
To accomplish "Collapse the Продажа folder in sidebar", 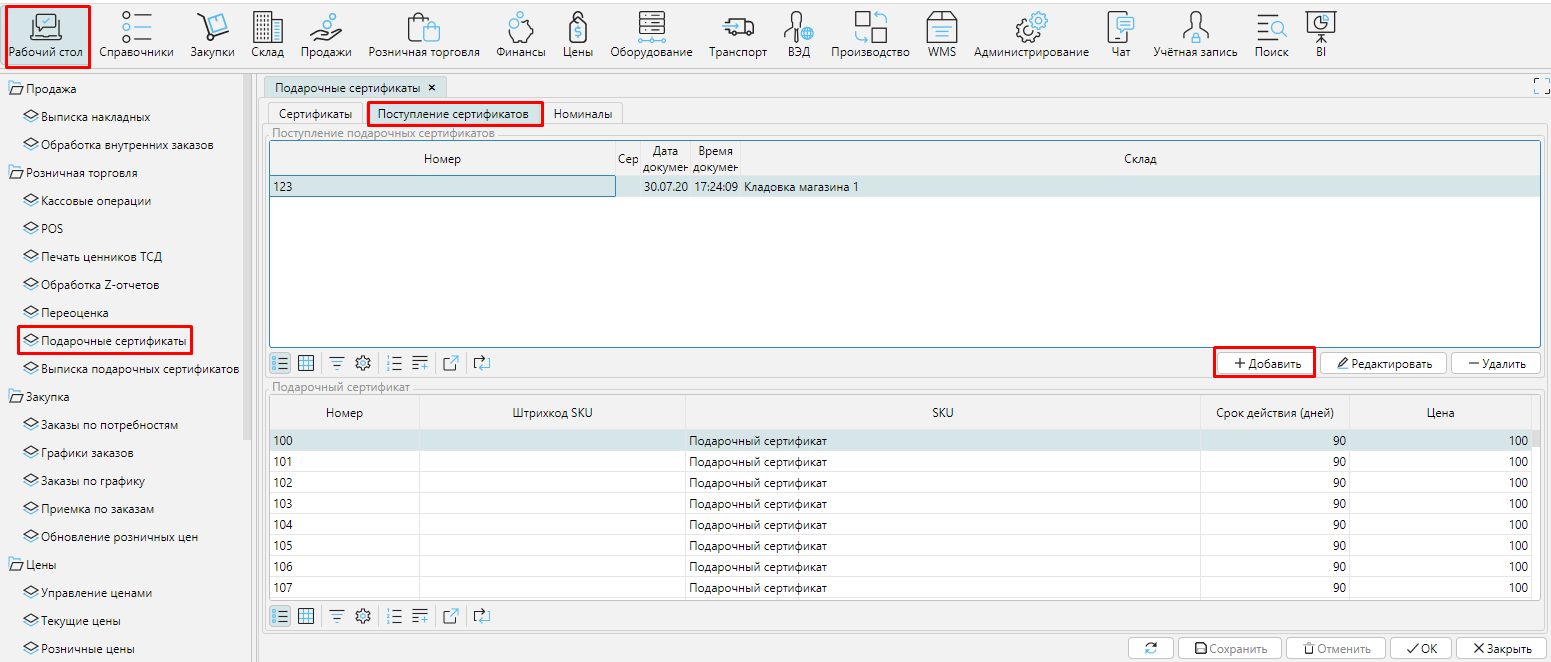I will pos(16,89).
